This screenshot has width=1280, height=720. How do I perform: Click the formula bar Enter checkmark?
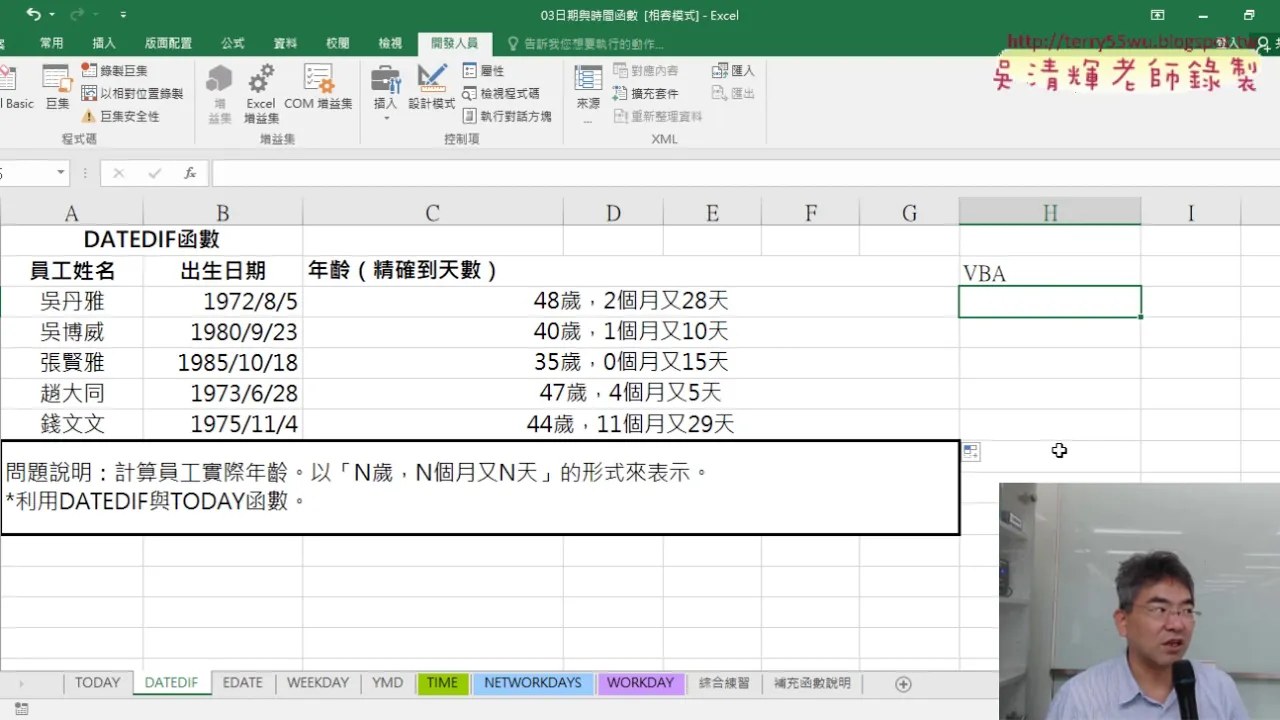[155, 173]
